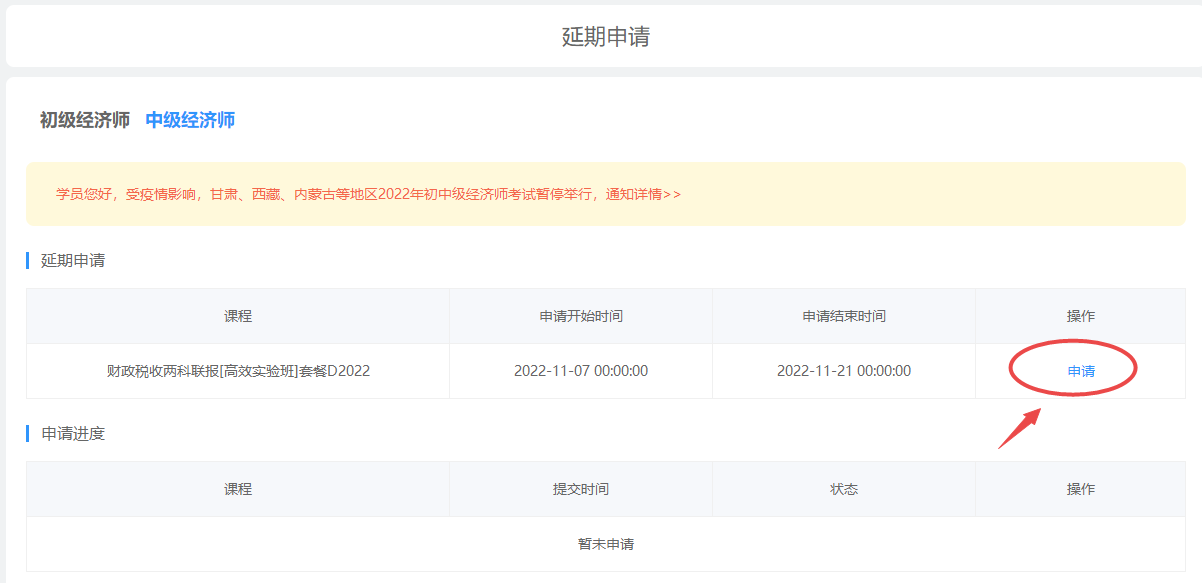
Task: Click the 状态 column header
Action: 843,488
